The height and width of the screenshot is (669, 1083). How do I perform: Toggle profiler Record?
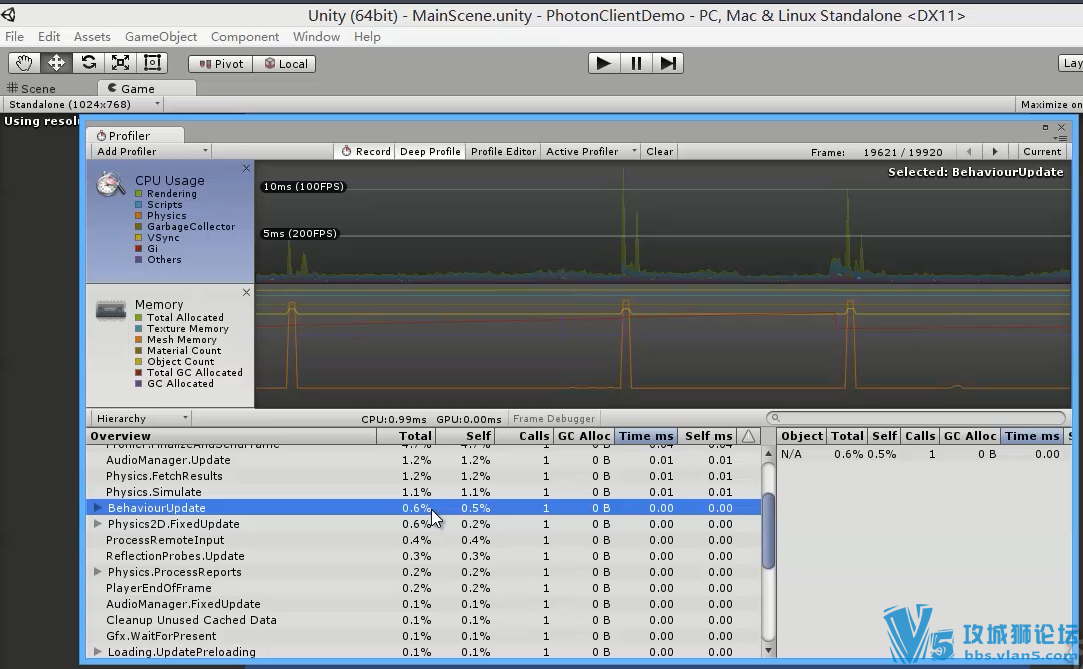(x=366, y=151)
